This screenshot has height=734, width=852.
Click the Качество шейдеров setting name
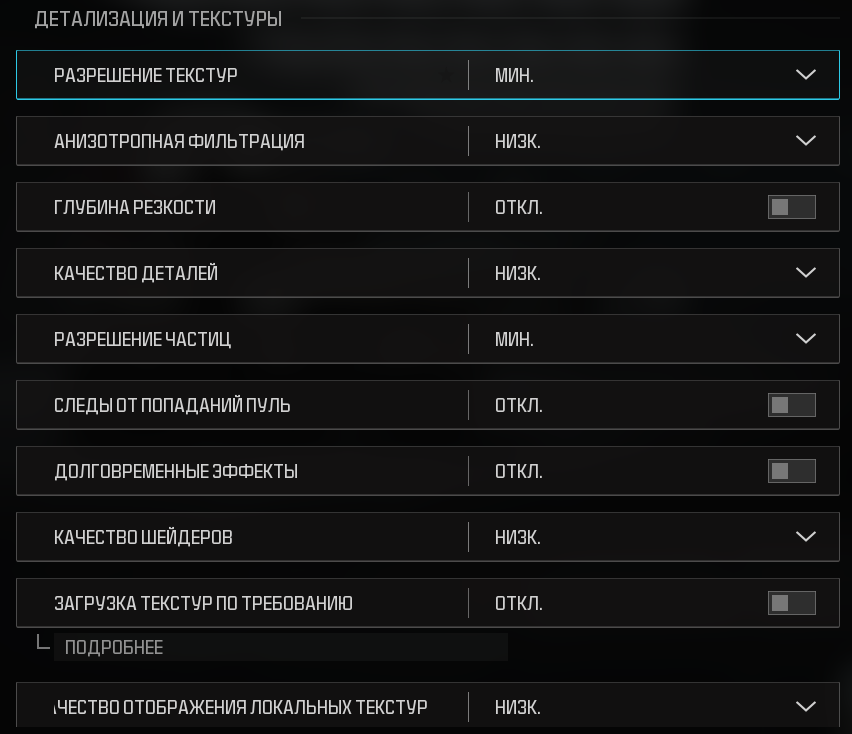(143, 537)
